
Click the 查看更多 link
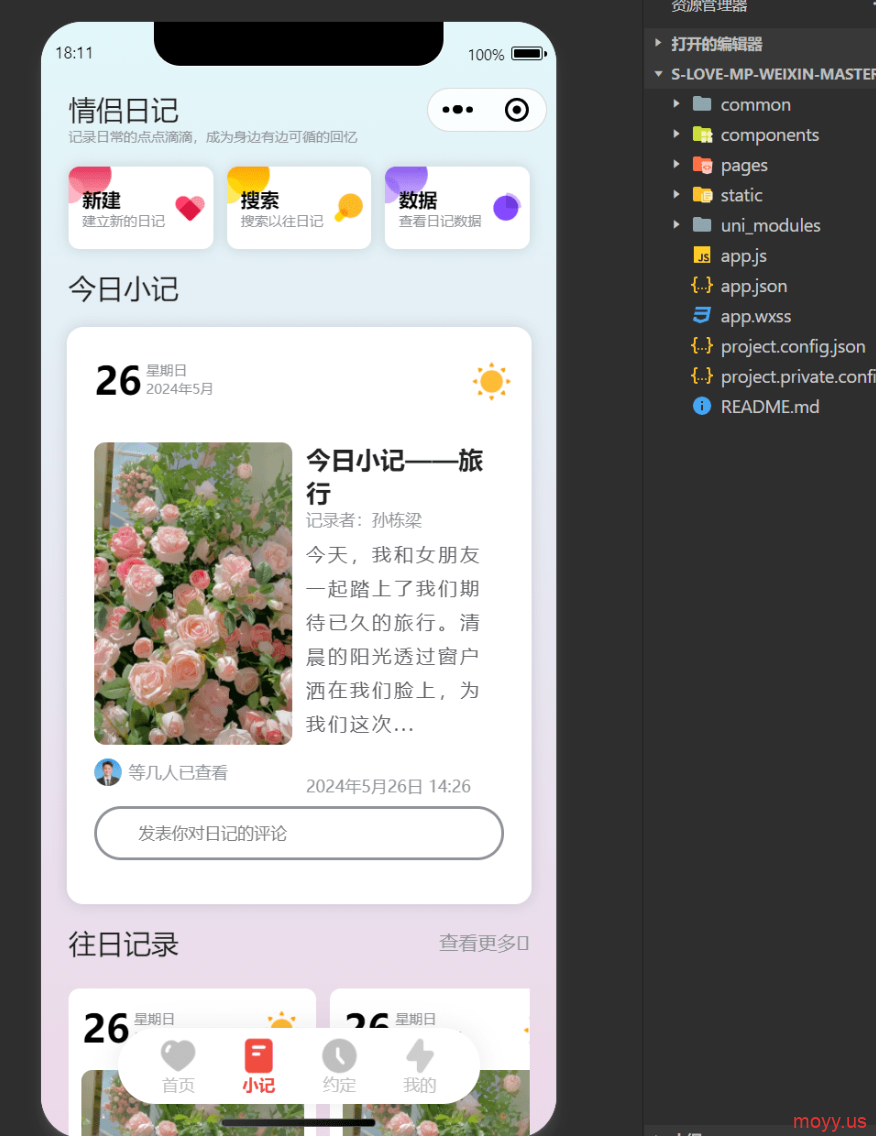pyautogui.click(x=483, y=943)
